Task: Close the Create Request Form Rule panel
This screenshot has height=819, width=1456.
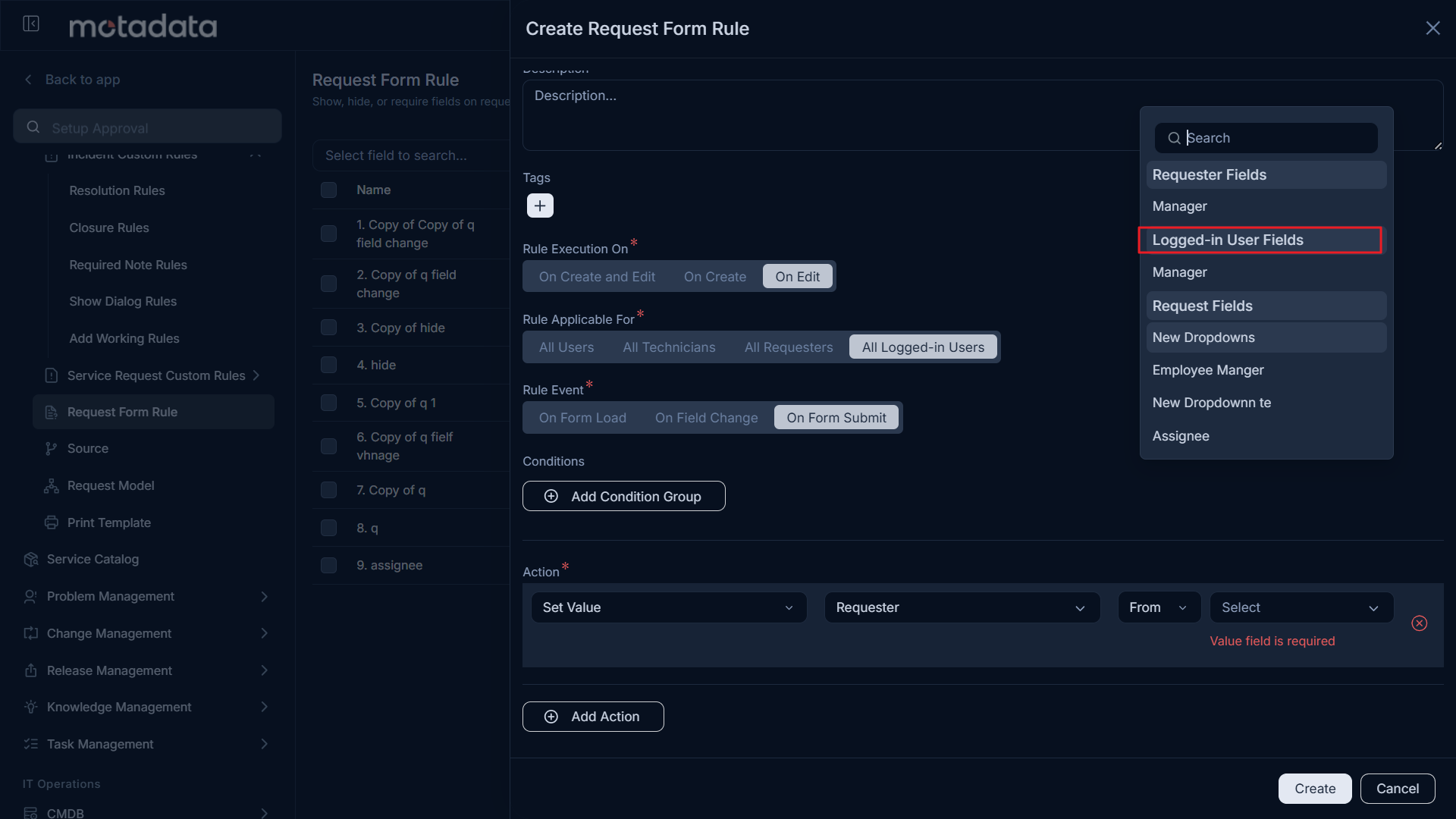Action: tap(1432, 28)
